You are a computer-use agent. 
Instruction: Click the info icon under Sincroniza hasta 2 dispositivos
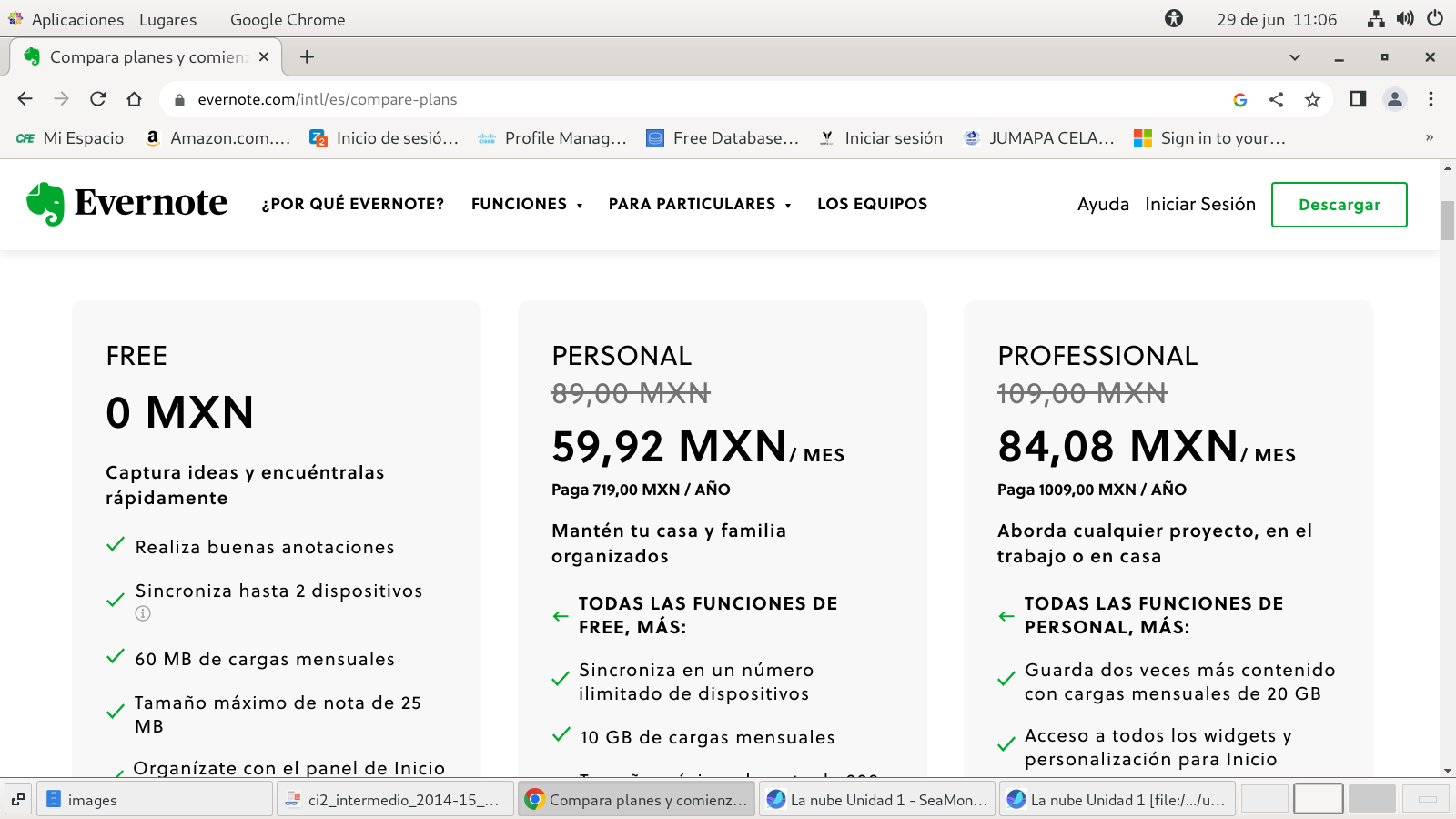coord(143,613)
